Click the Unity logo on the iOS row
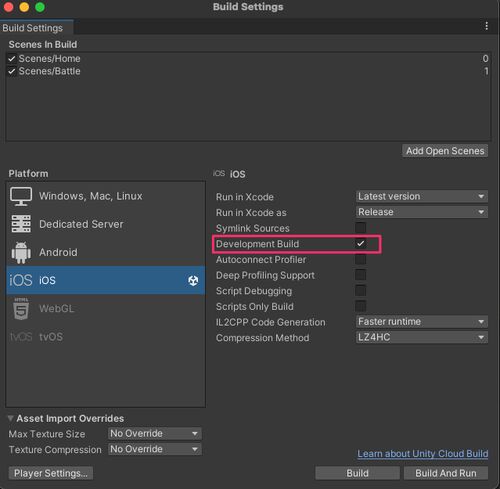Viewport: 500px width, 489px height. [x=193, y=281]
